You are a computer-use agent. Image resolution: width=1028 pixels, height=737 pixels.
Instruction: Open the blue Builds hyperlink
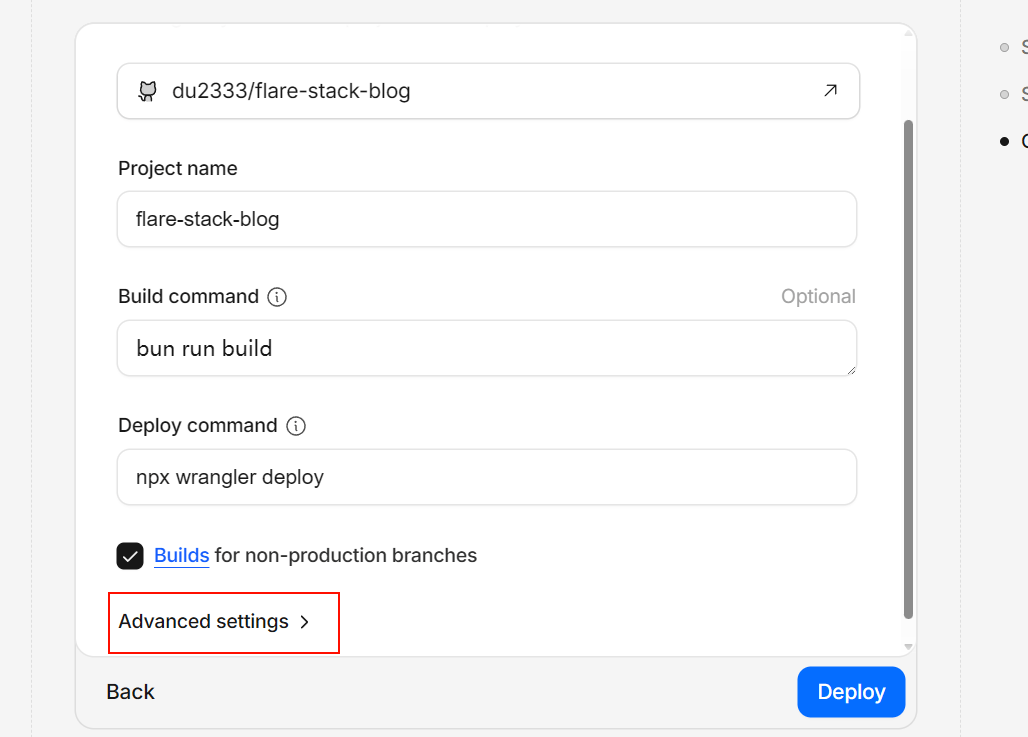coord(181,556)
